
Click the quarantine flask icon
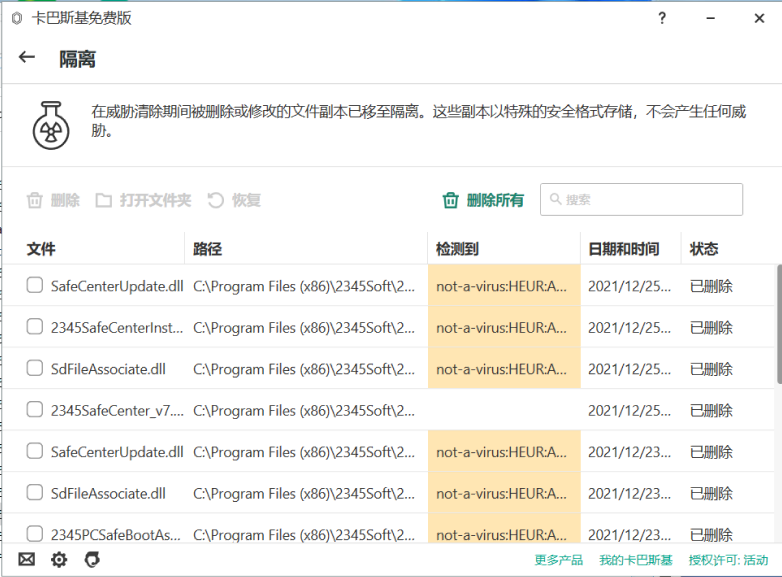click(51, 126)
